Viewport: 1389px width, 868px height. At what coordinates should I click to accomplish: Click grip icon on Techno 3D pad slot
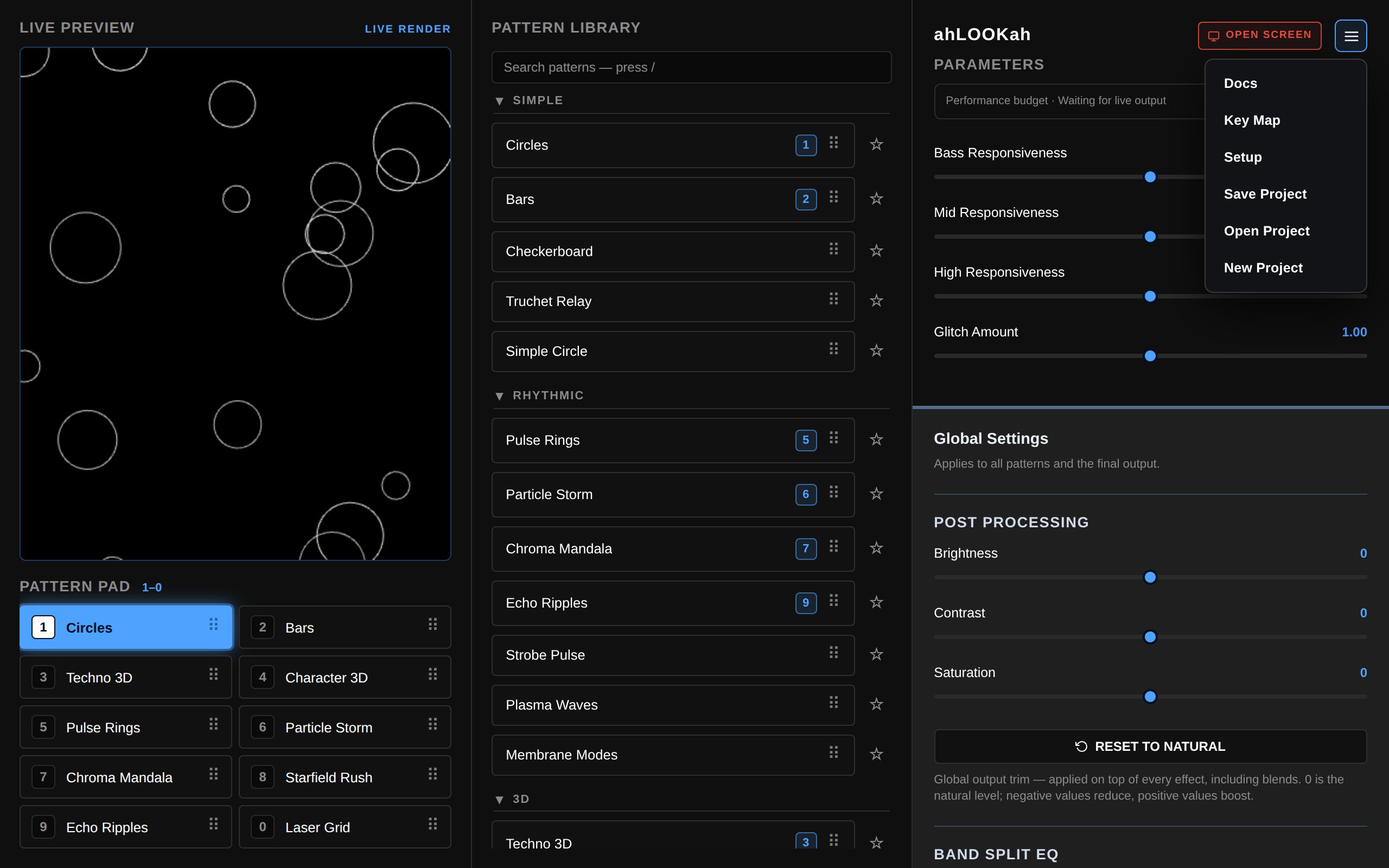point(214,674)
